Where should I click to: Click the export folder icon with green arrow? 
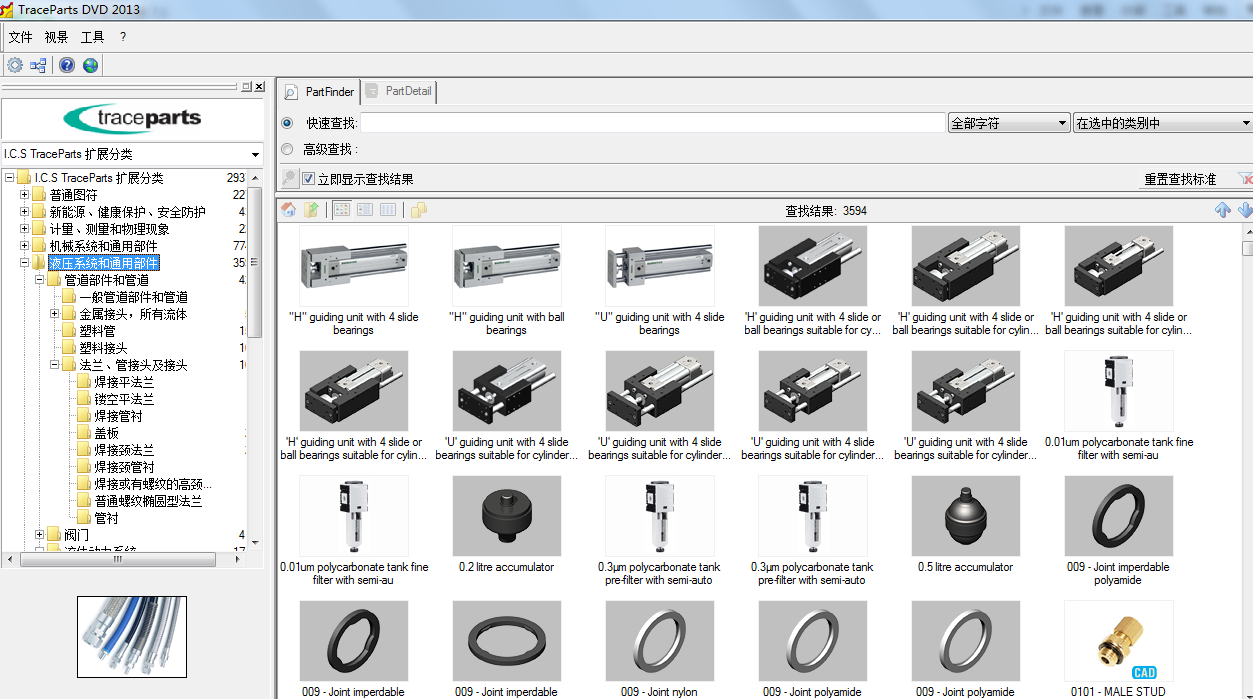[x=313, y=209]
